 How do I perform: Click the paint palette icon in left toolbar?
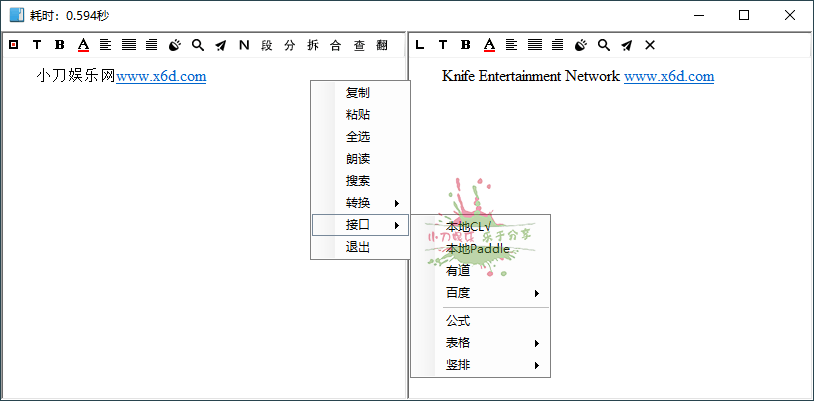coord(175,44)
